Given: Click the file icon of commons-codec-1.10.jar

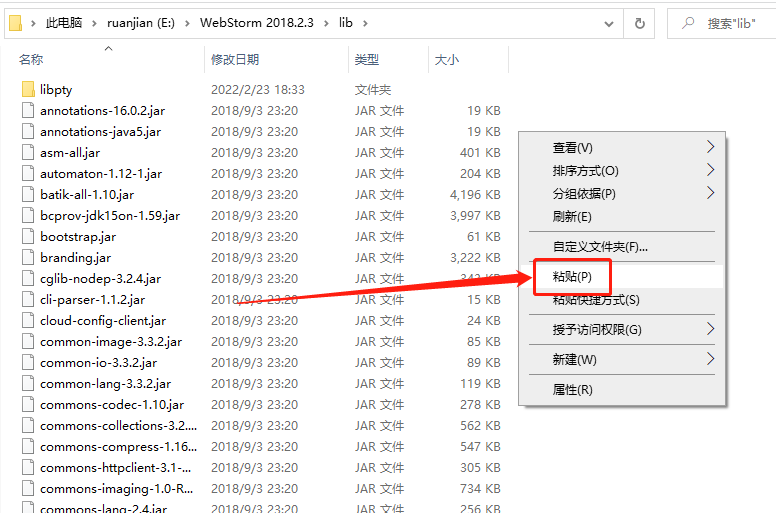Looking at the screenshot, I should click(x=28, y=405).
